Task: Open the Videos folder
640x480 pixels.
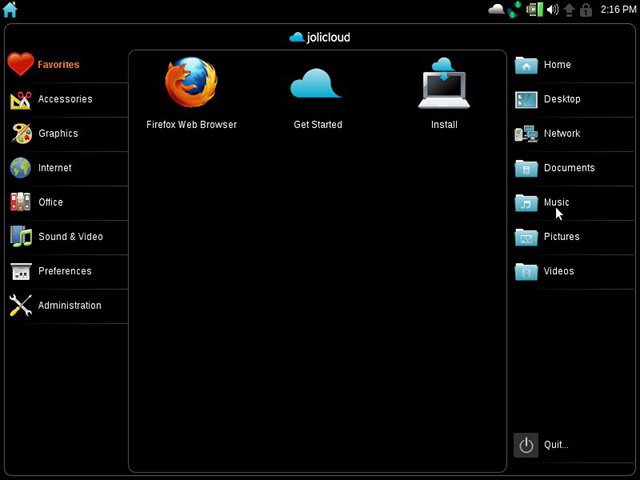Action: click(x=573, y=271)
